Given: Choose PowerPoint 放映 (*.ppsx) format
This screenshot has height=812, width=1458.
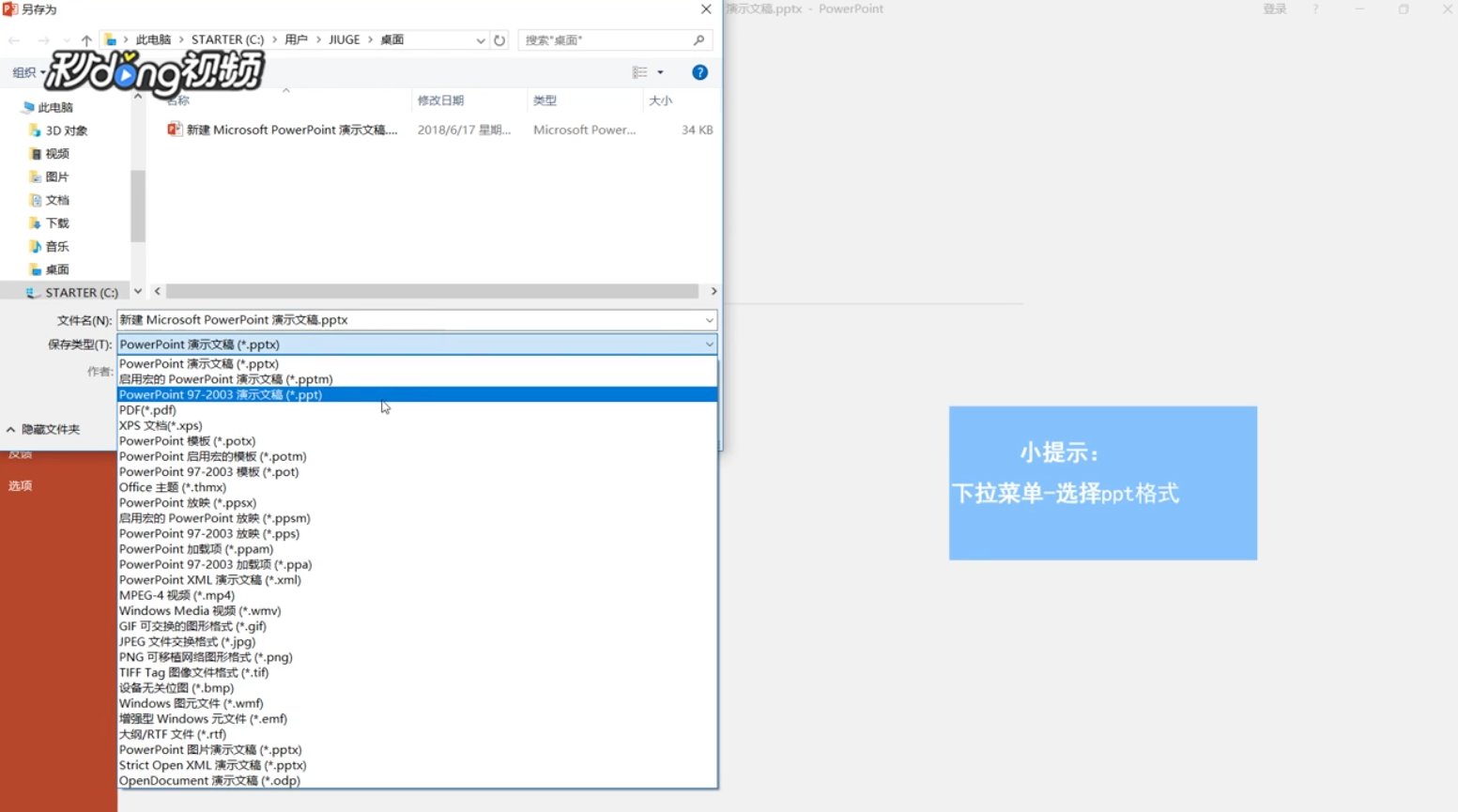Looking at the screenshot, I should tap(417, 503).
